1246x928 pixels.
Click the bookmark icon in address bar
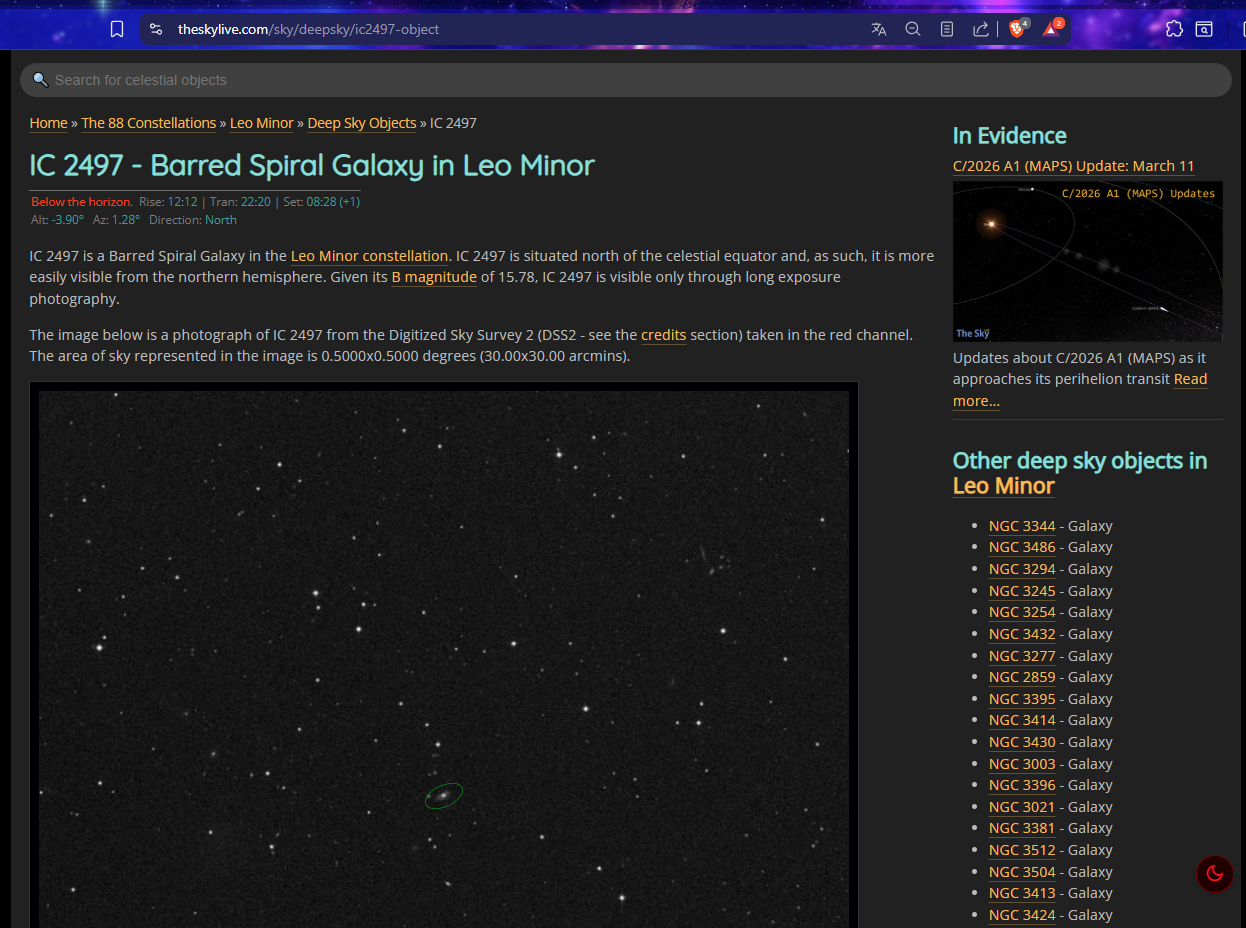tap(117, 29)
